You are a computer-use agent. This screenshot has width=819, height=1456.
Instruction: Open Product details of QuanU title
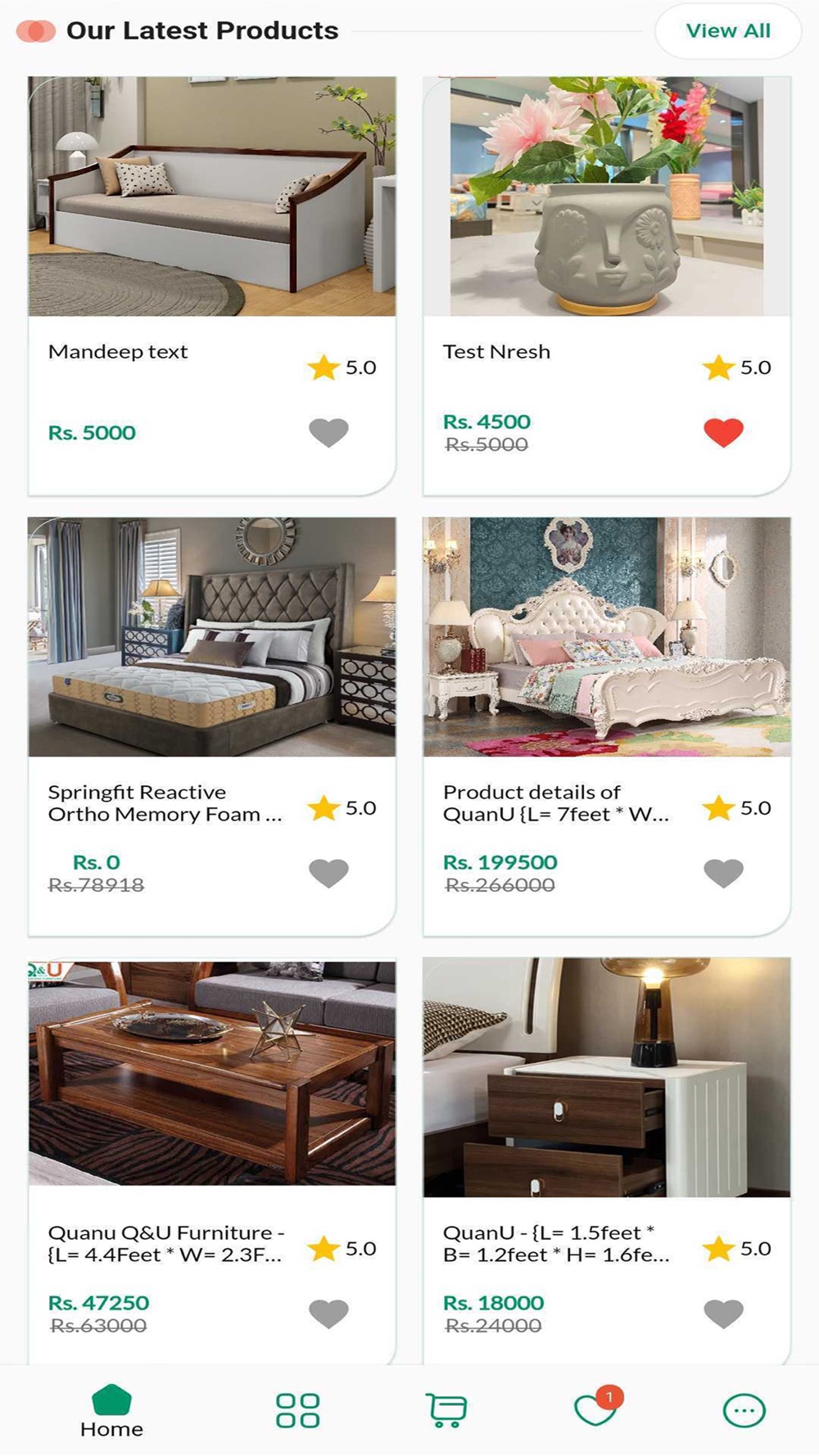[x=556, y=803]
